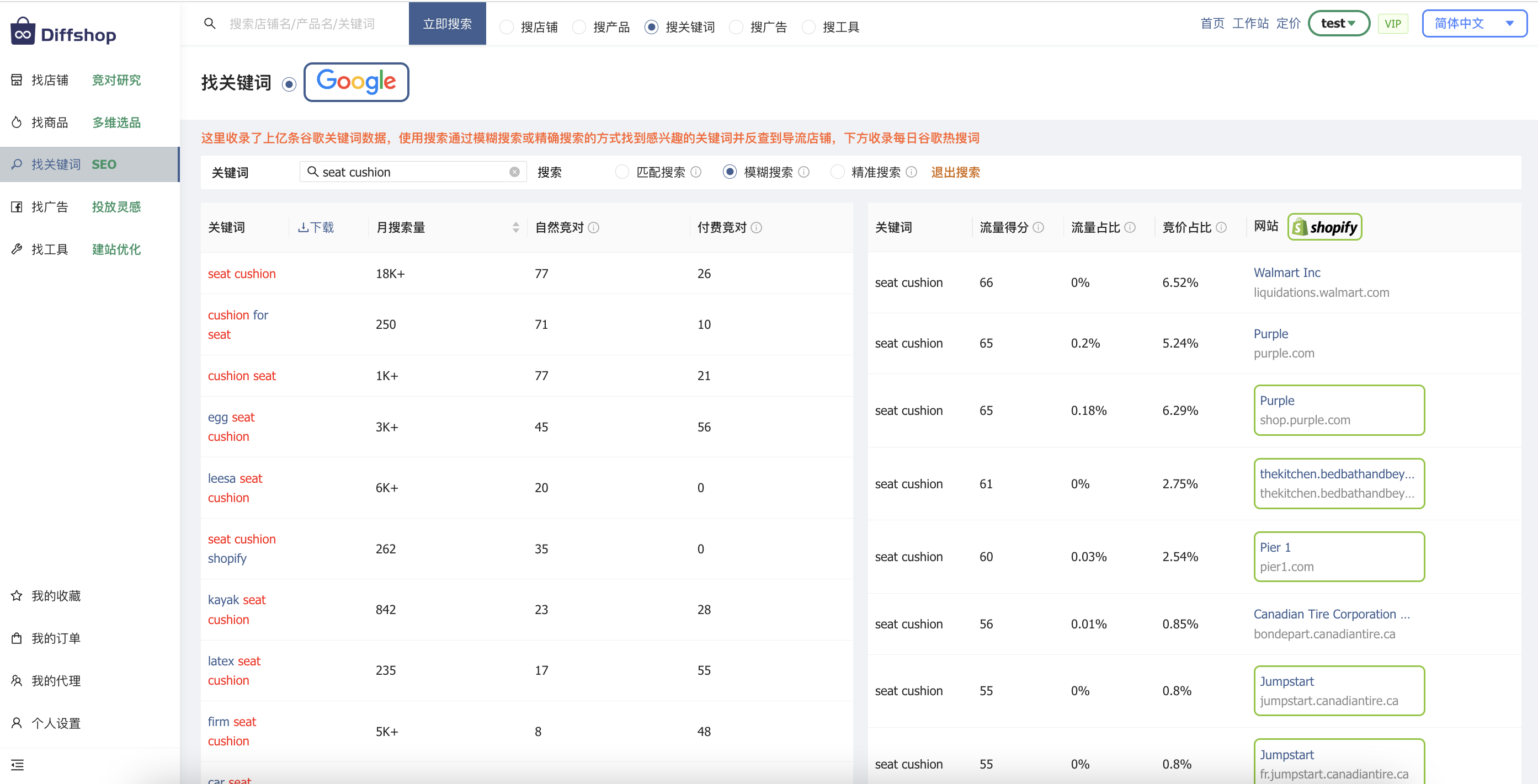Click the star icon beside 我的收藏
The width and height of the screenshot is (1538, 784).
[x=17, y=595]
